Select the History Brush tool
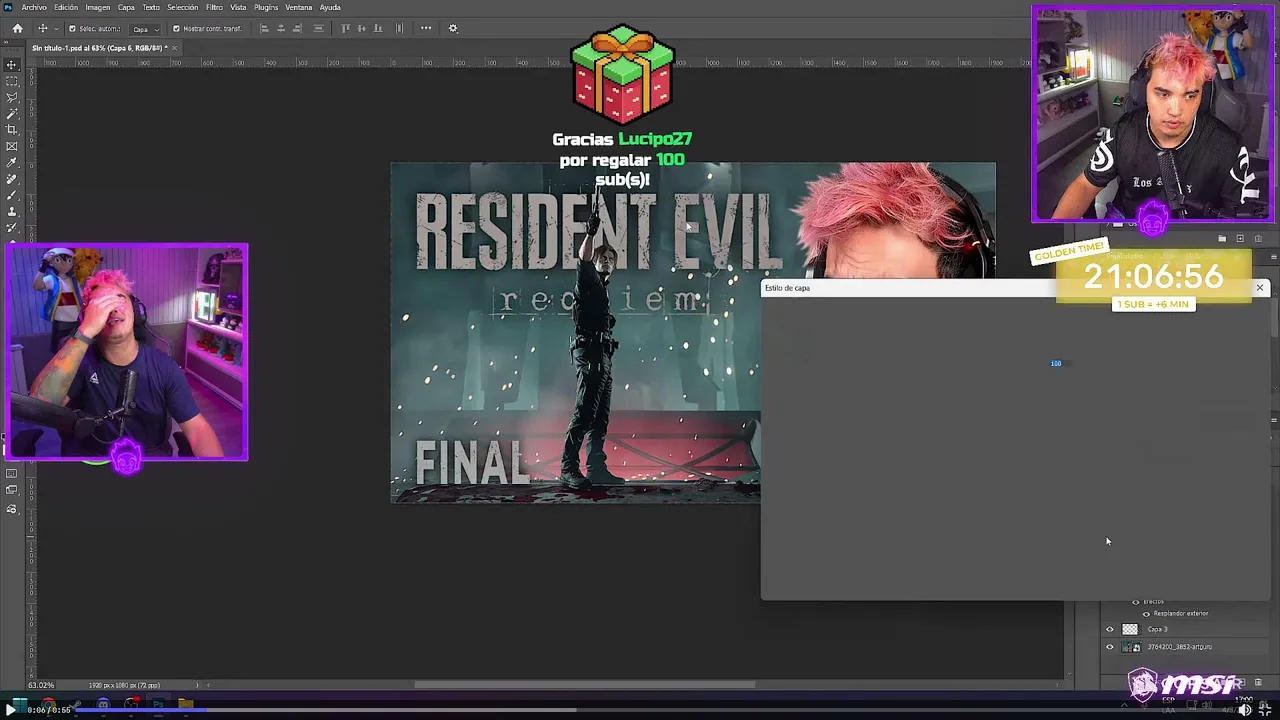Viewport: 1280px width, 720px height. [x=12, y=227]
